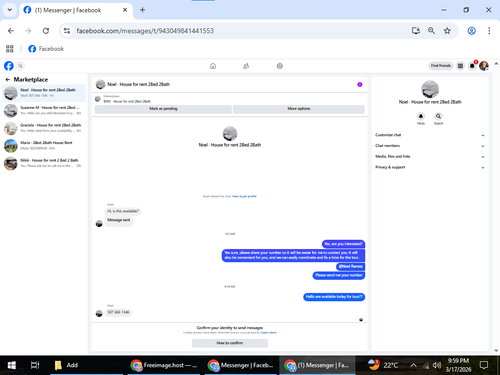Open Chrome's three-dot menu
500x375 pixels.
tap(489, 31)
